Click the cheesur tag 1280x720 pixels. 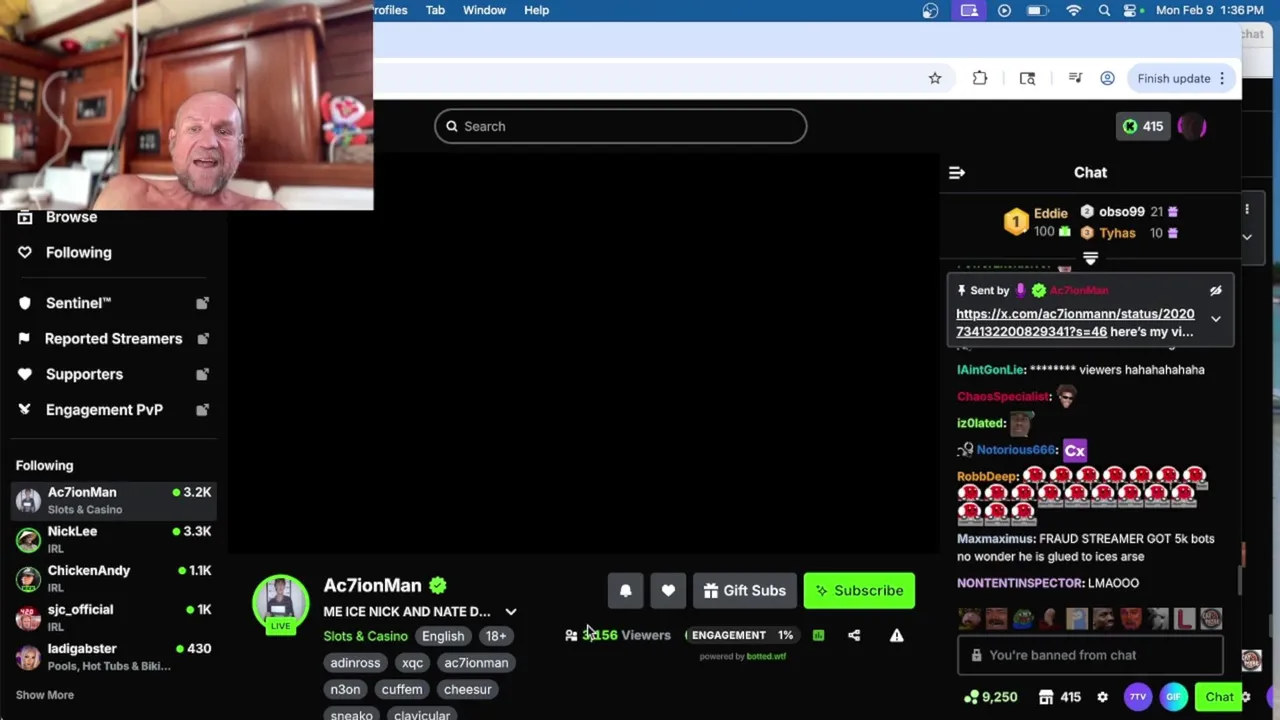[467, 689]
